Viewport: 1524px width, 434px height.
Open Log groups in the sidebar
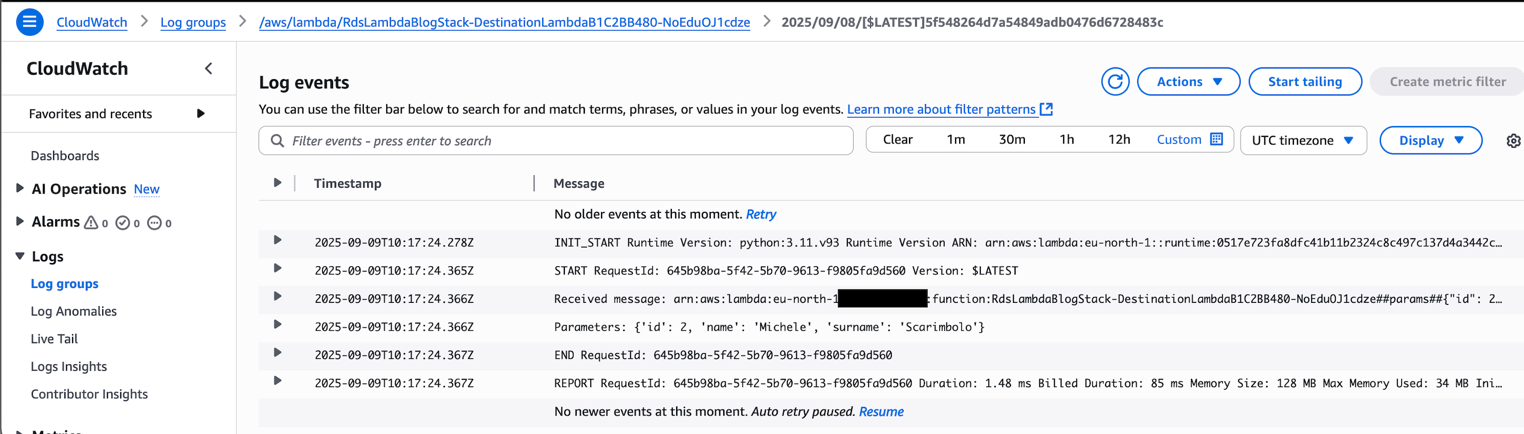tap(65, 284)
